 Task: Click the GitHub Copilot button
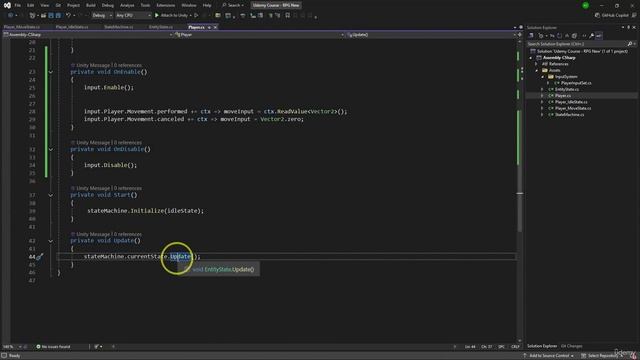(612, 16)
